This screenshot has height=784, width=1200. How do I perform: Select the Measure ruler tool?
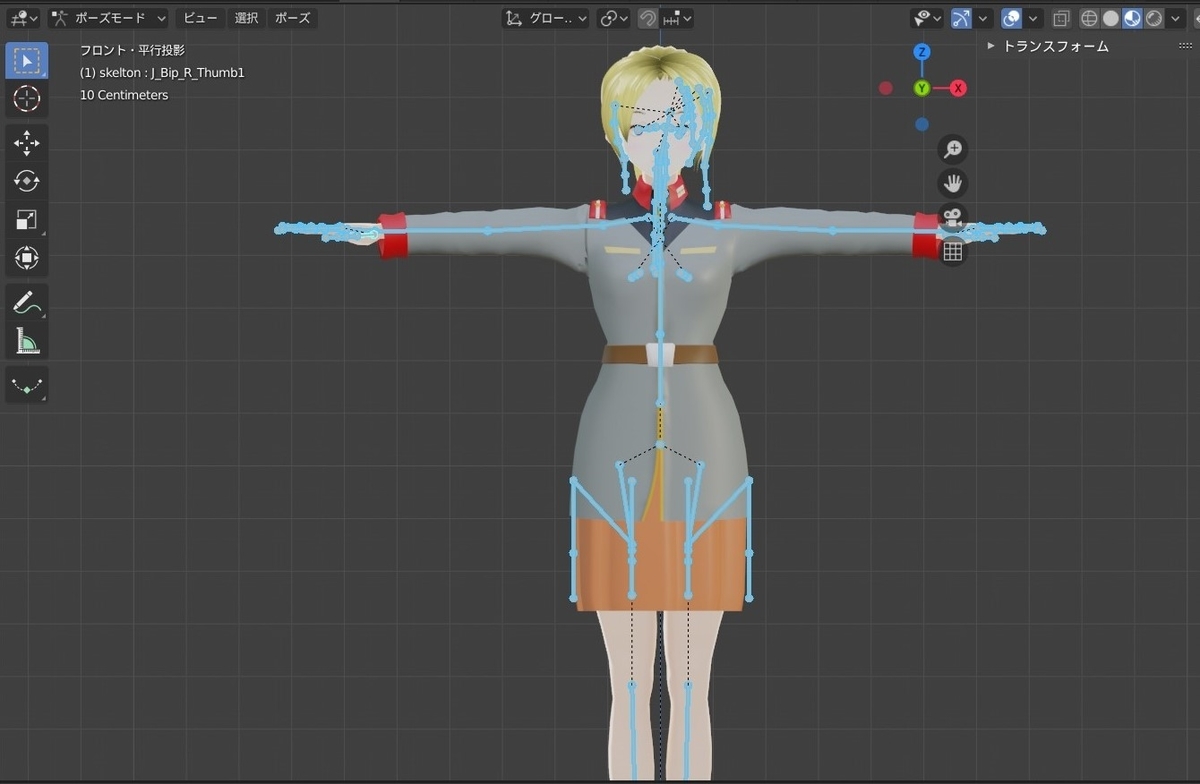tap(27, 341)
